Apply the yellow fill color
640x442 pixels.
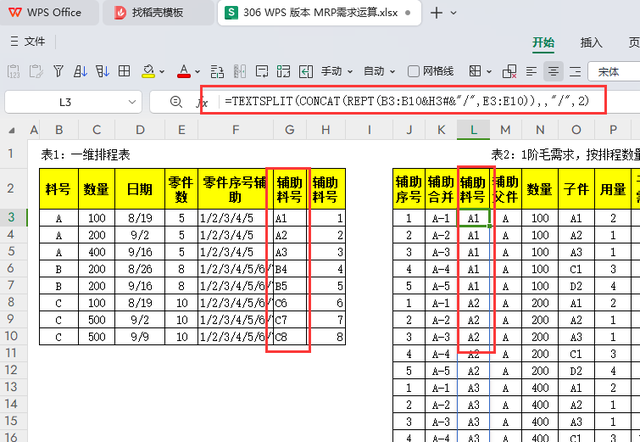[148, 71]
